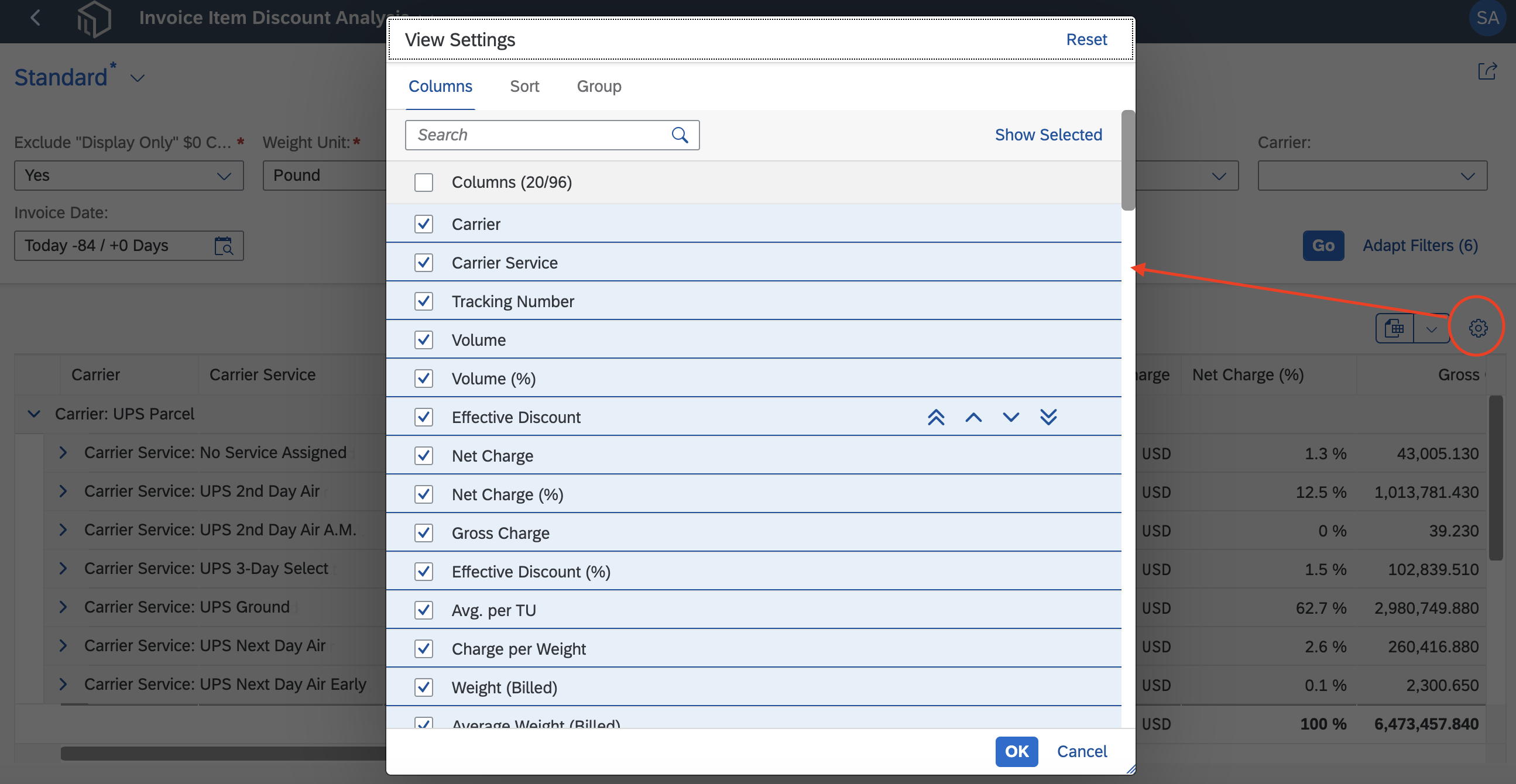The width and height of the screenshot is (1516, 784).
Task: Click the Net Charge (%) column header
Action: pos(1268,374)
